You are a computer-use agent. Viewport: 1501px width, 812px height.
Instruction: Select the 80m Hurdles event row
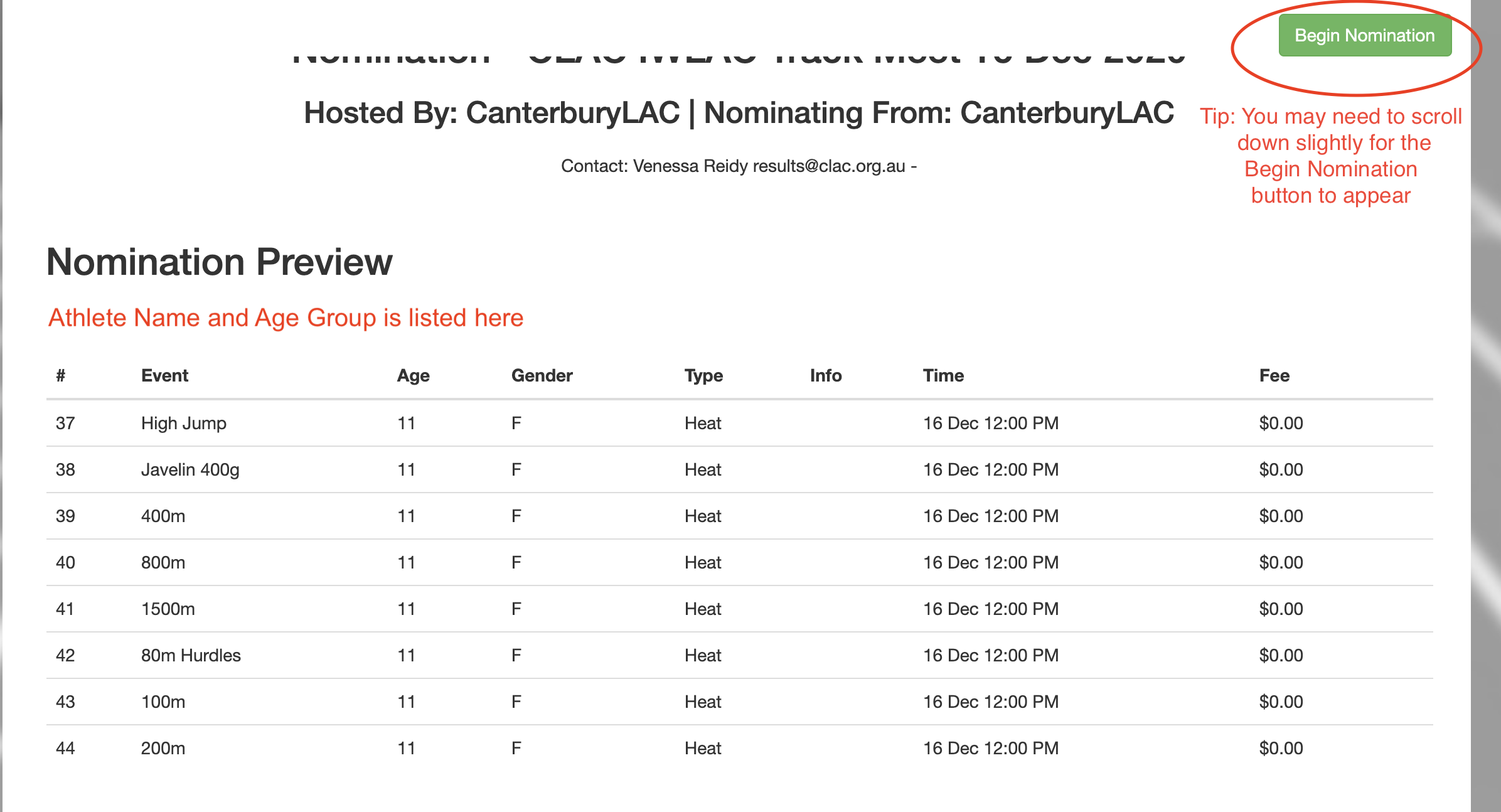(x=739, y=655)
